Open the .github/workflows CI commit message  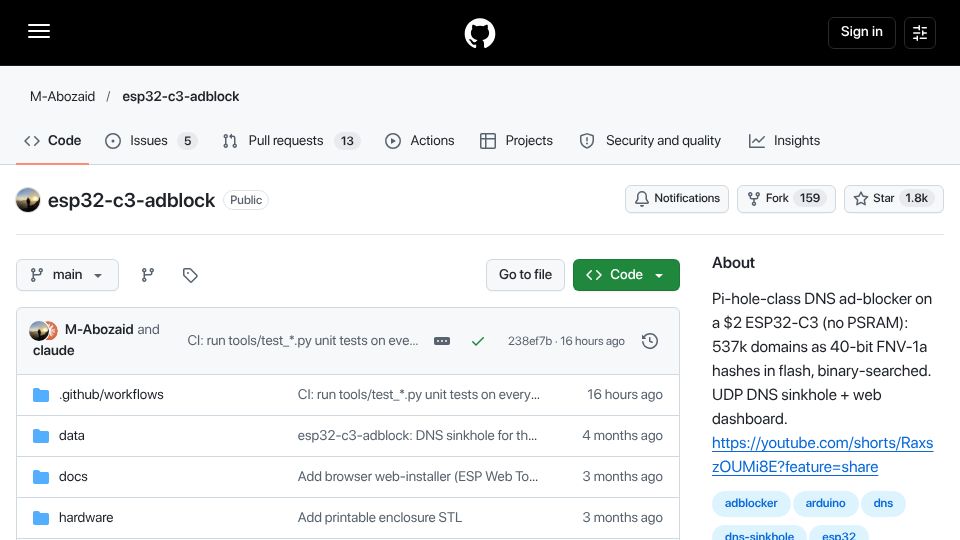[419, 395]
